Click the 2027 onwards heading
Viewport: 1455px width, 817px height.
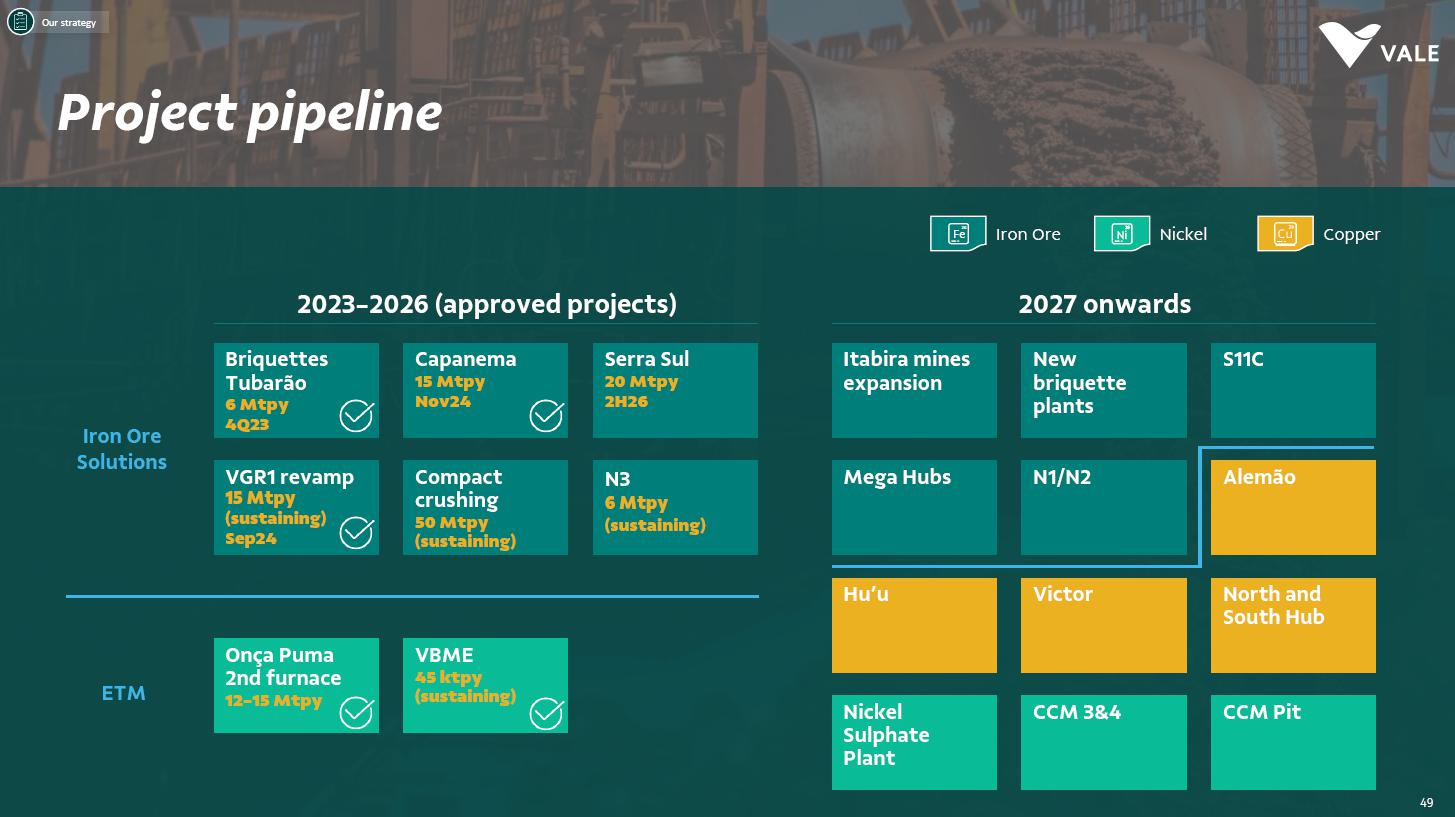pos(1104,304)
